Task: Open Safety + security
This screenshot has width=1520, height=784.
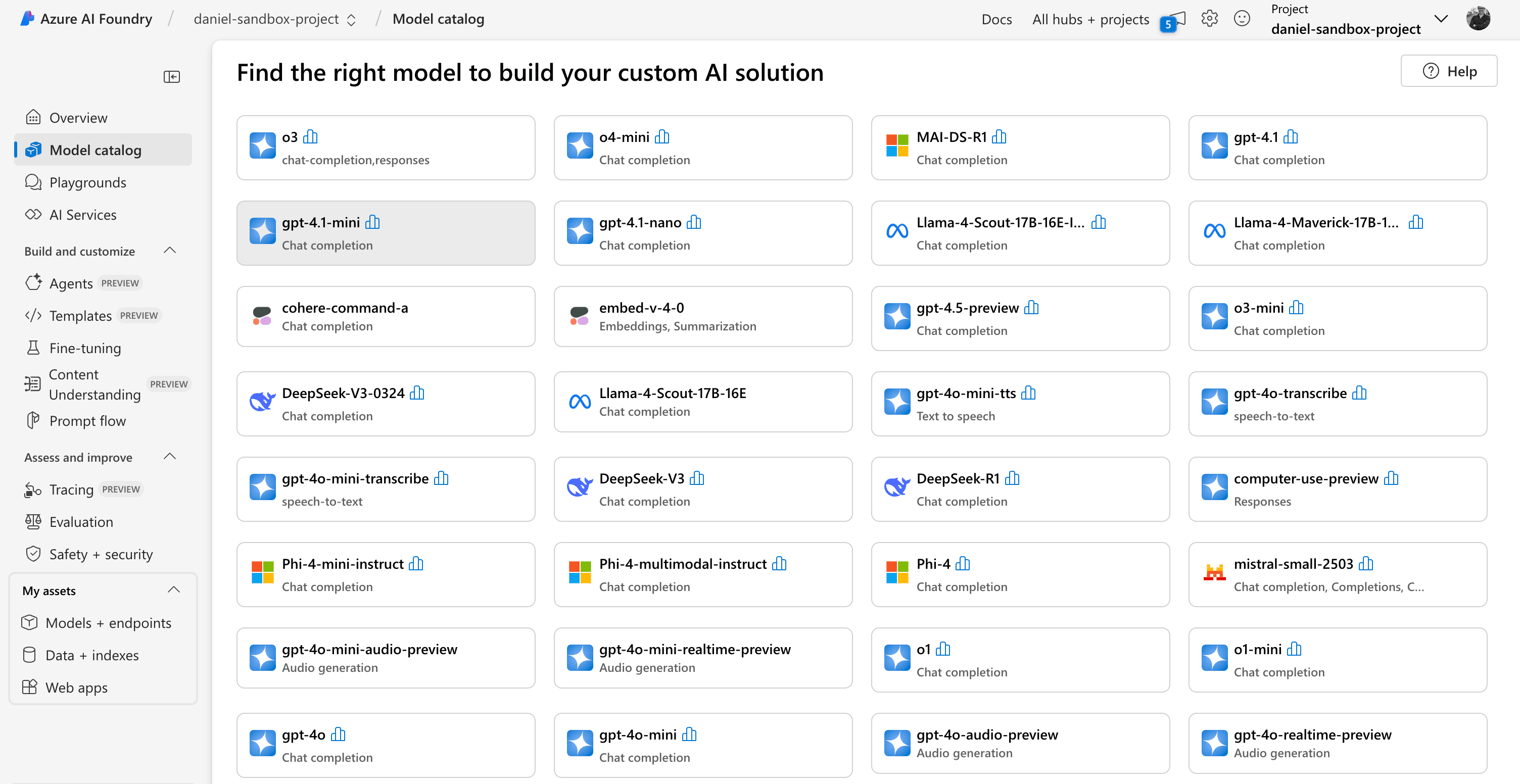Action: tap(103, 554)
